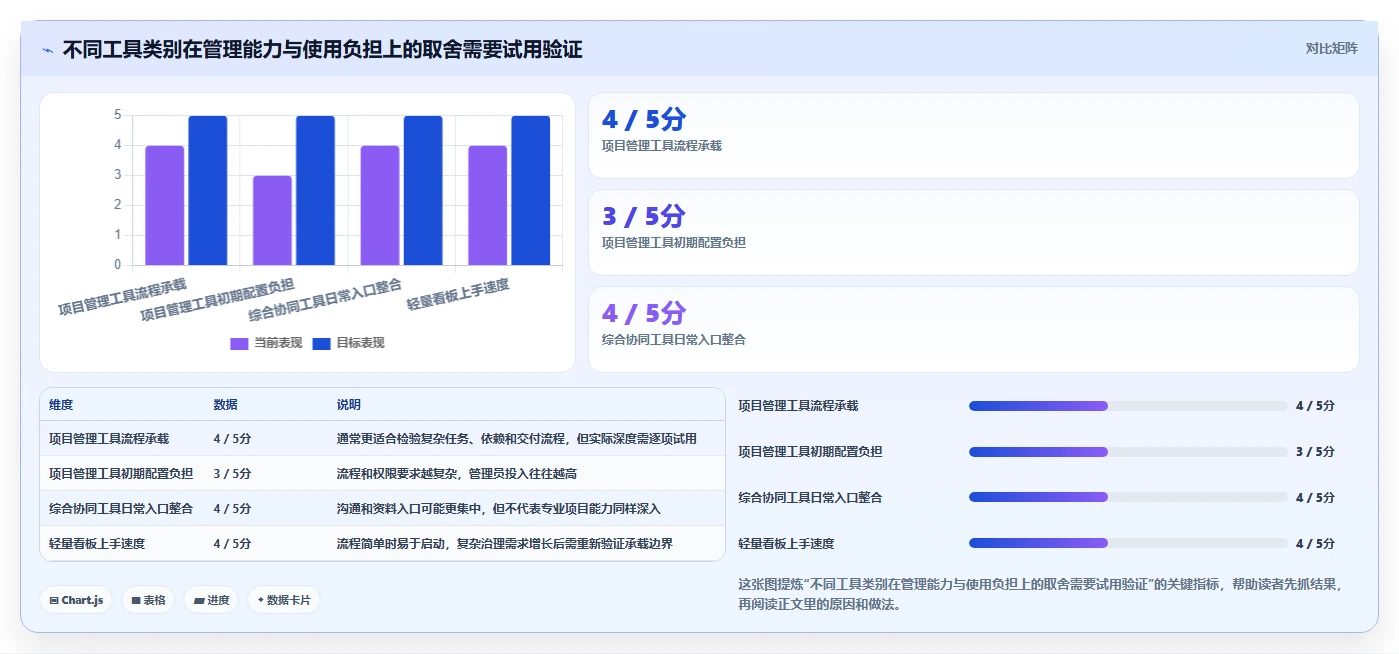The image size is (1399, 654).
Task: Click progress label 轻量看板上手速度
Action: point(786,543)
